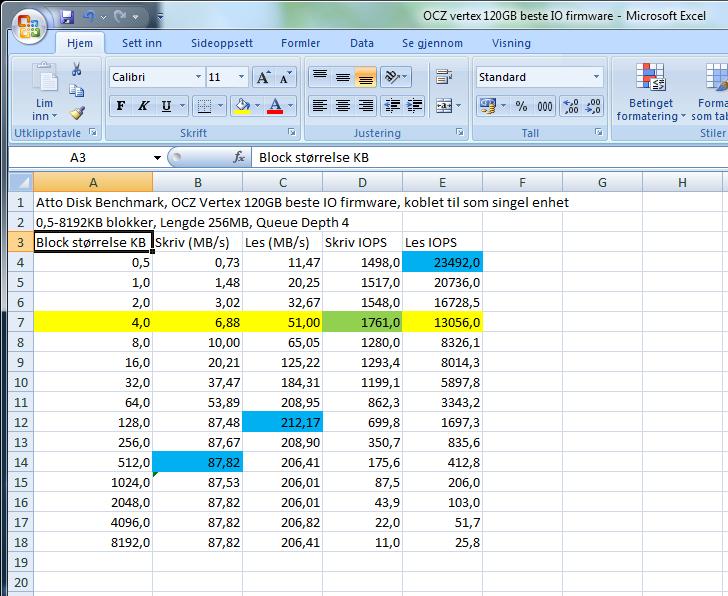Decrease cell indent
The image size is (728, 596).
pyautogui.click(x=392, y=106)
